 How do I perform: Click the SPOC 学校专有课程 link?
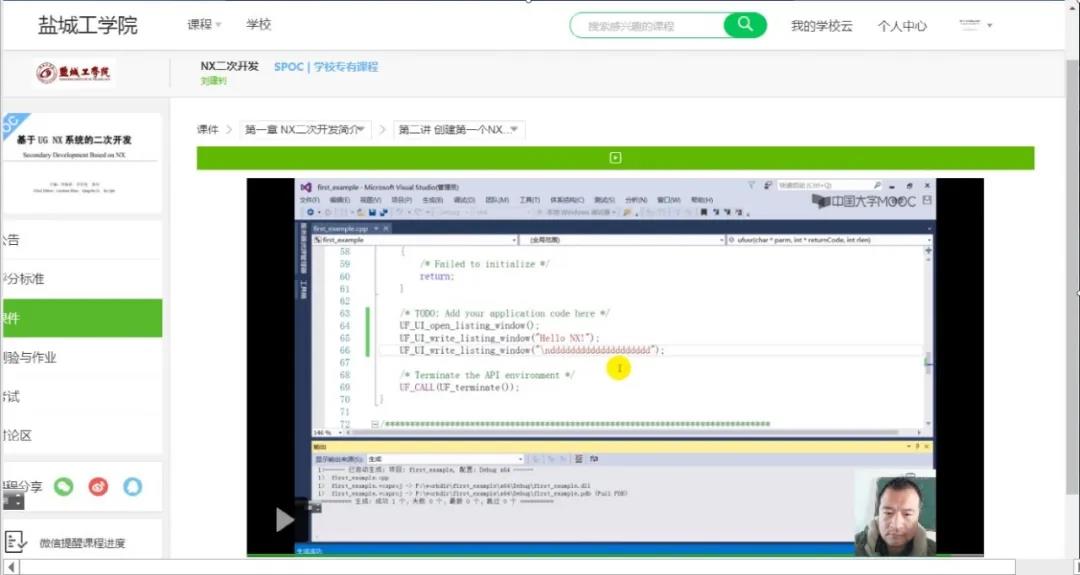326,67
